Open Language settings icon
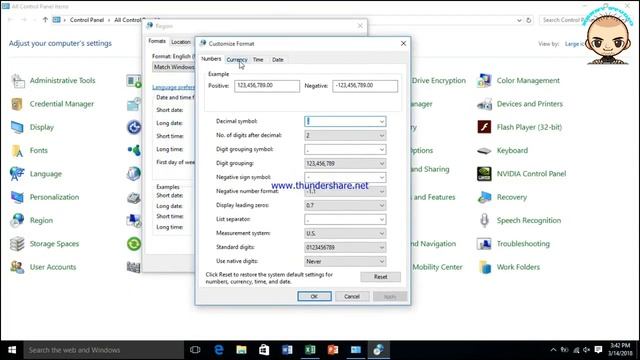This screenshot has width=640, height=360. pyautogui.click(x=17, y=174)
